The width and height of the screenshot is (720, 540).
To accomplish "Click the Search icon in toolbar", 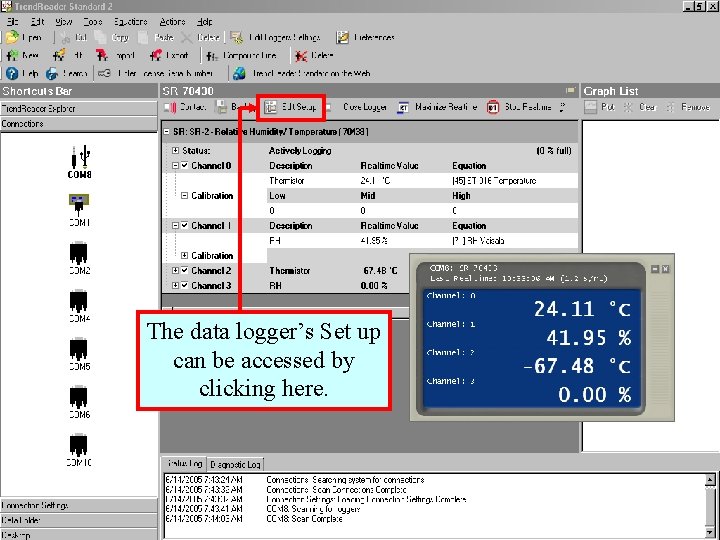I will pos(51,73).
